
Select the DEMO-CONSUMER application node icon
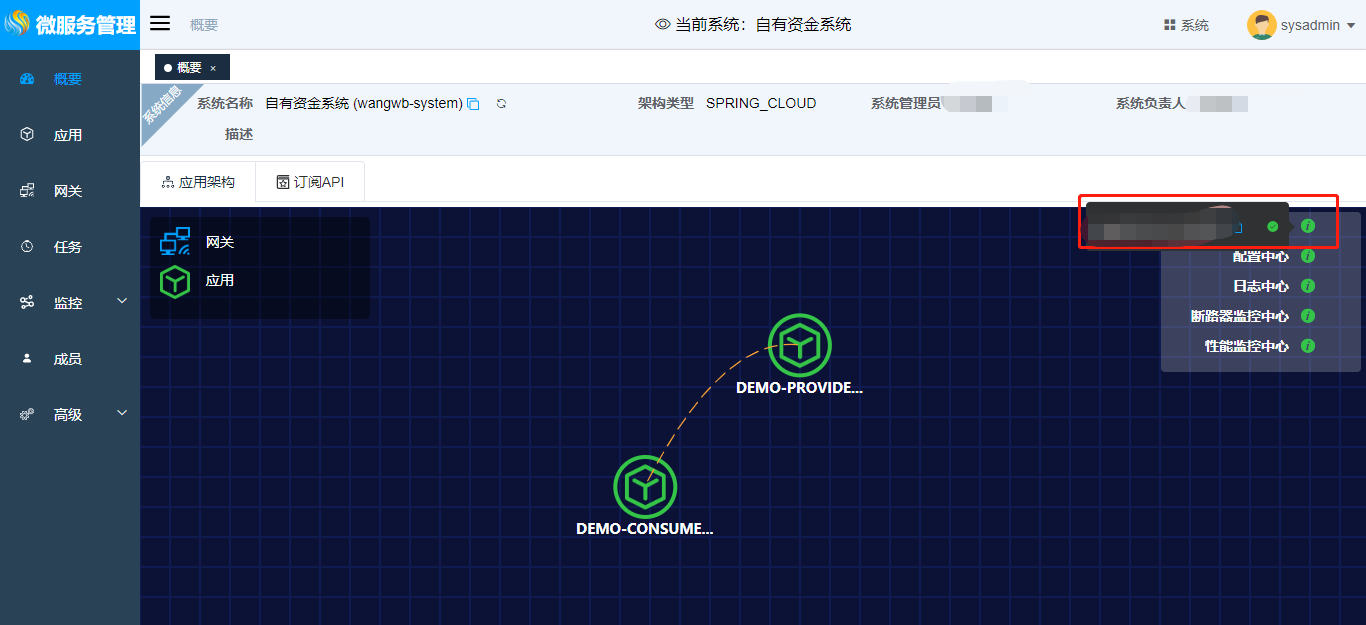pyautogui.click(x=645, y=486)
